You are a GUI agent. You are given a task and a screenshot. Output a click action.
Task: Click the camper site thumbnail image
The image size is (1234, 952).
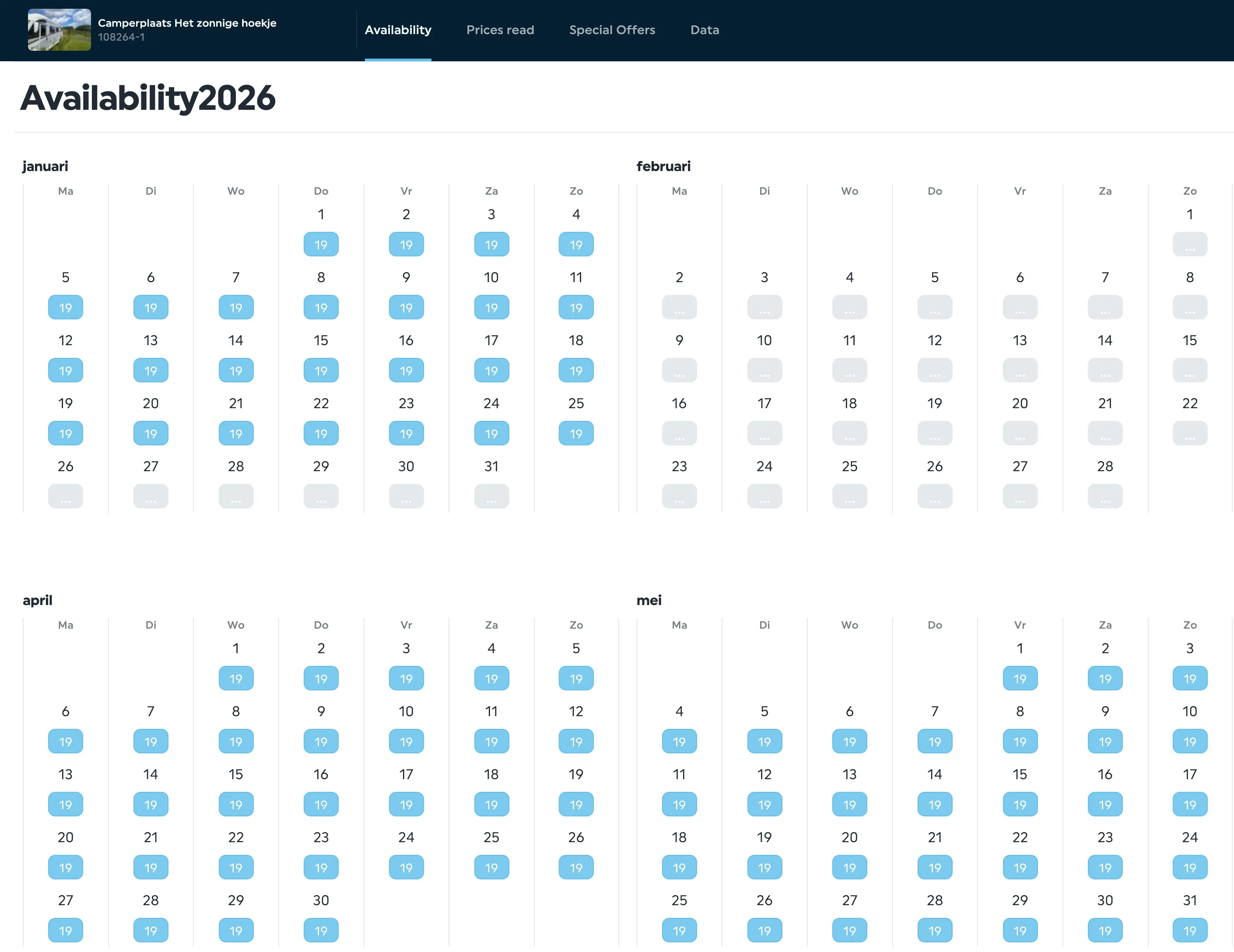point(60,30)
